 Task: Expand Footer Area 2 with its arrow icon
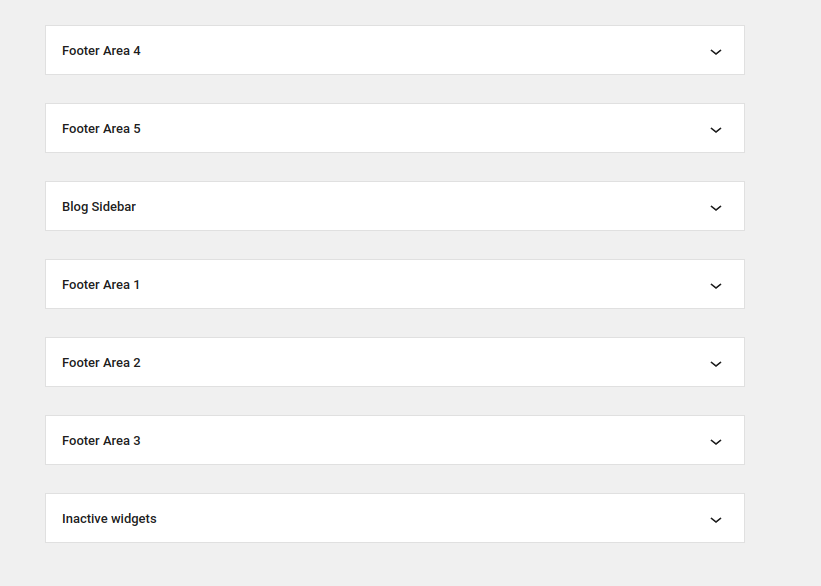pos(716,363)
